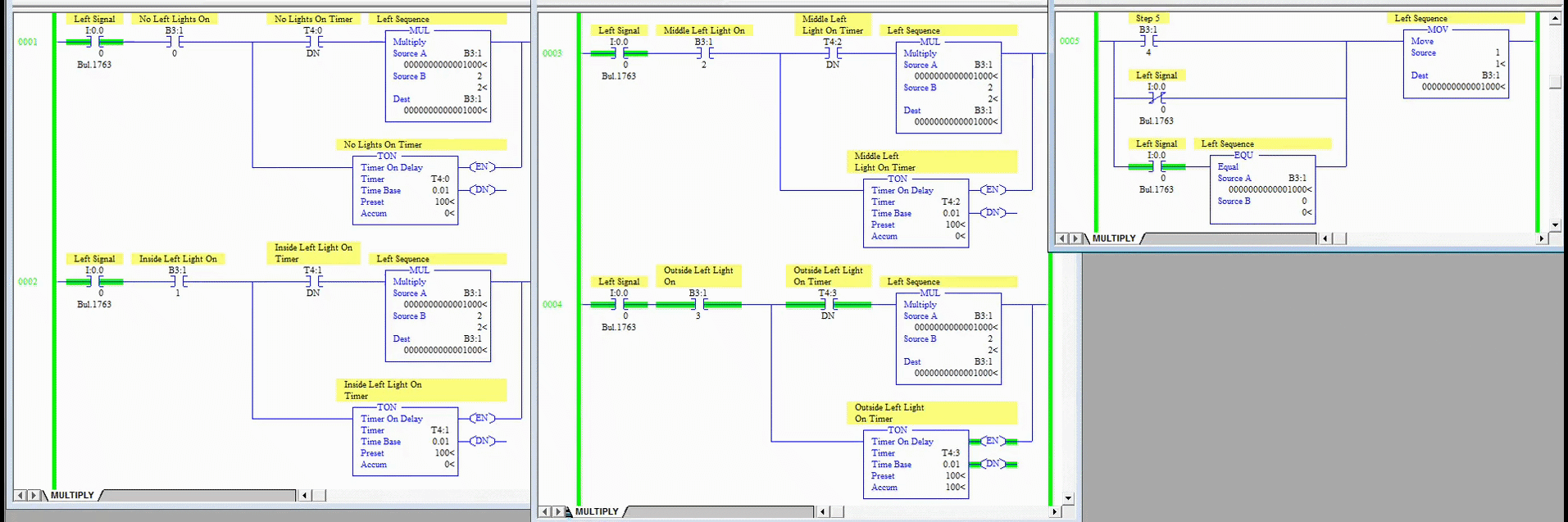Select T4:2 DN contact on rung 0003

833,53
